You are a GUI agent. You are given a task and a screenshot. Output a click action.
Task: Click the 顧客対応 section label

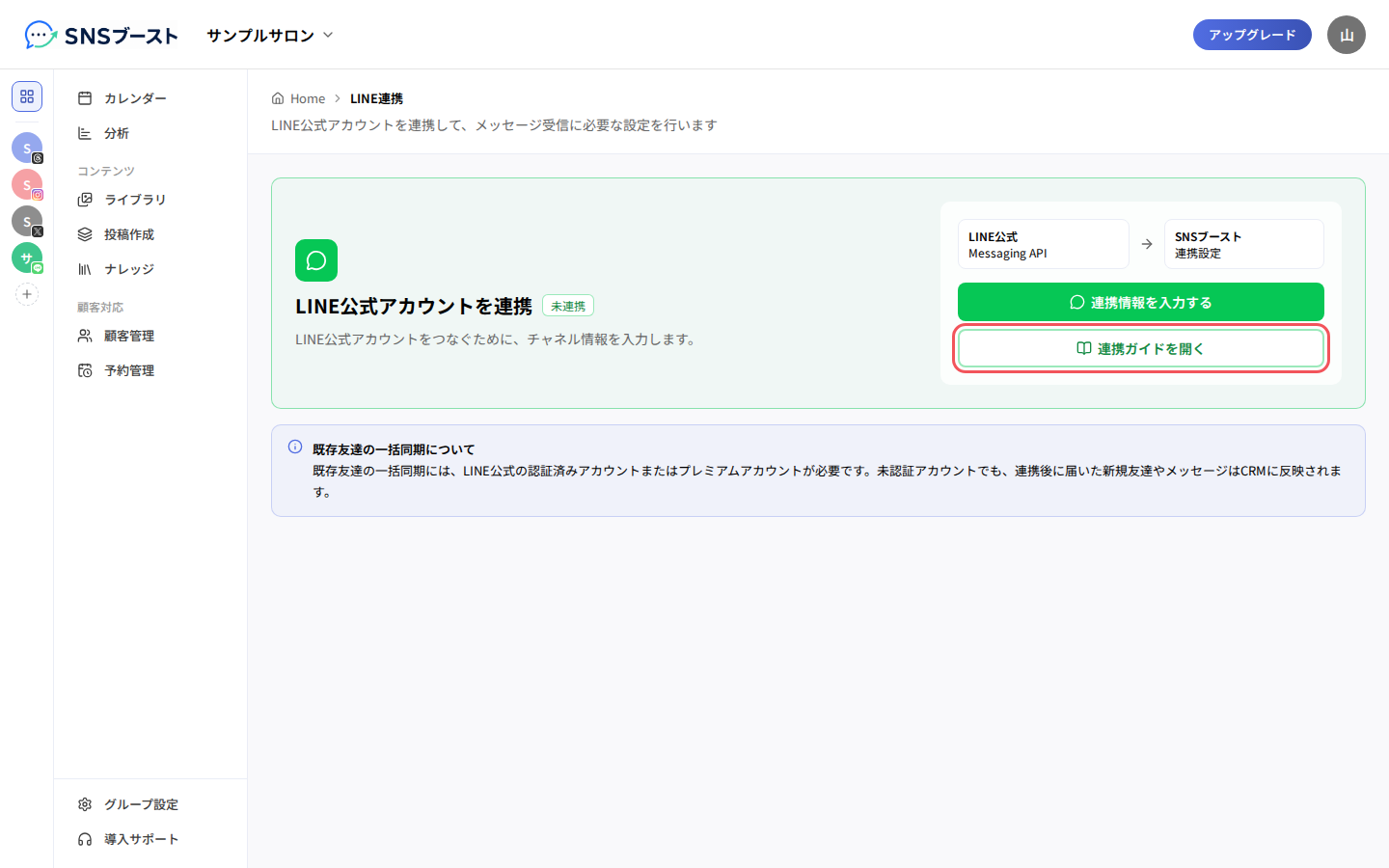pyautogui.click(x=100, y=307)
